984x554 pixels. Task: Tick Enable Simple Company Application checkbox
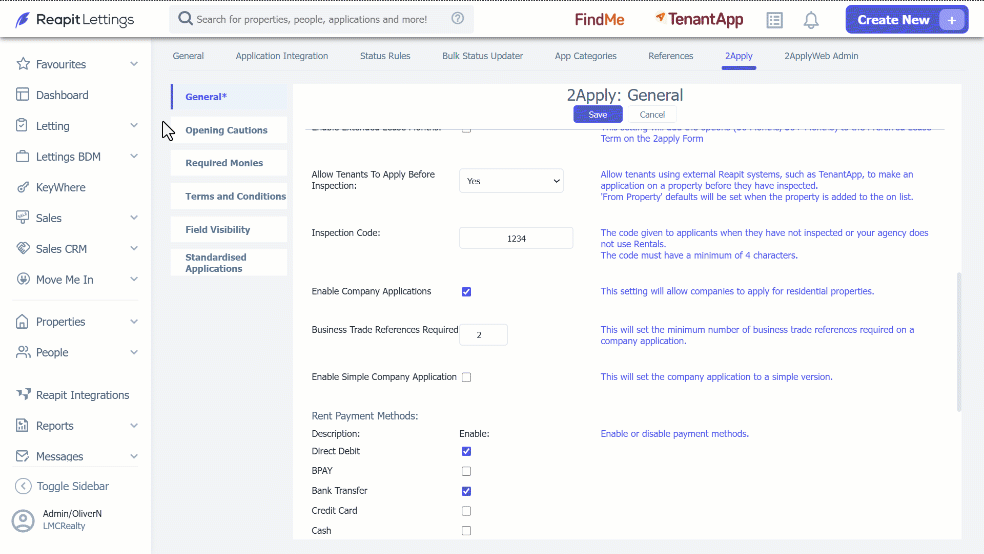[x=466, y=377]
